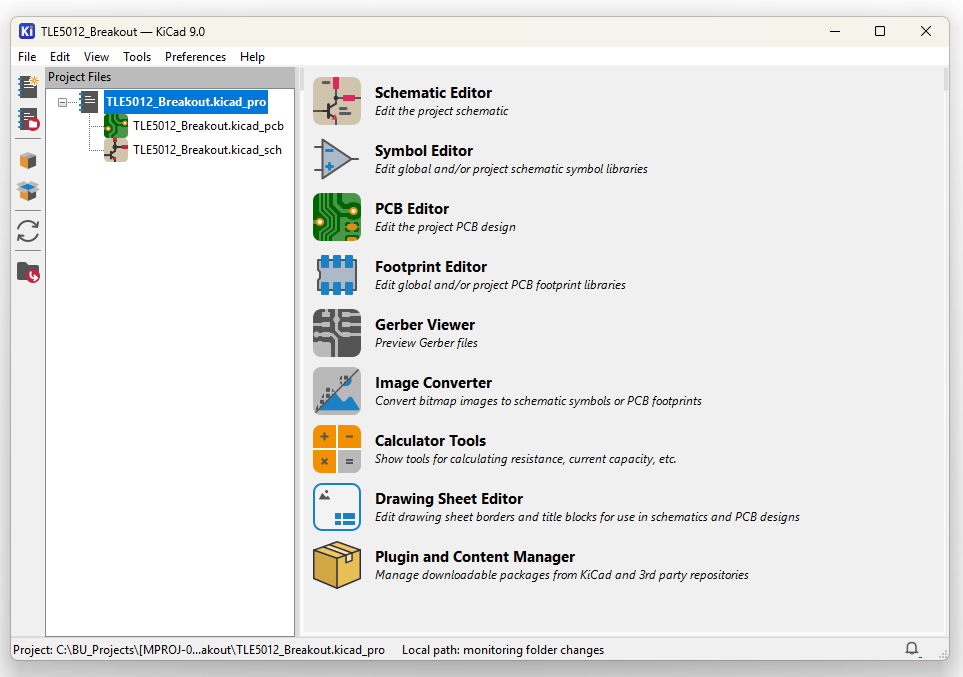The image size is (963, 677).
Task: Open the Gerber Viewer icon
Action: (x=337, y=333)
